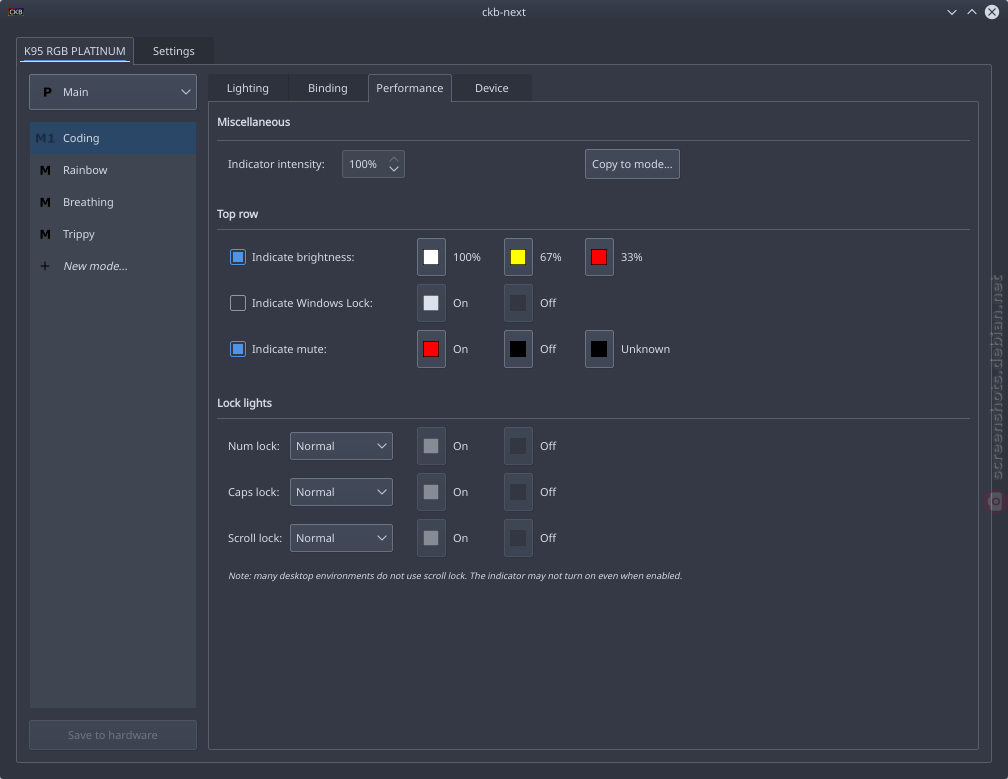The width and height of the screenshot is (1008, 779).
Task: Click the M icon beside Breathing mode
Action: pos(45,202)
